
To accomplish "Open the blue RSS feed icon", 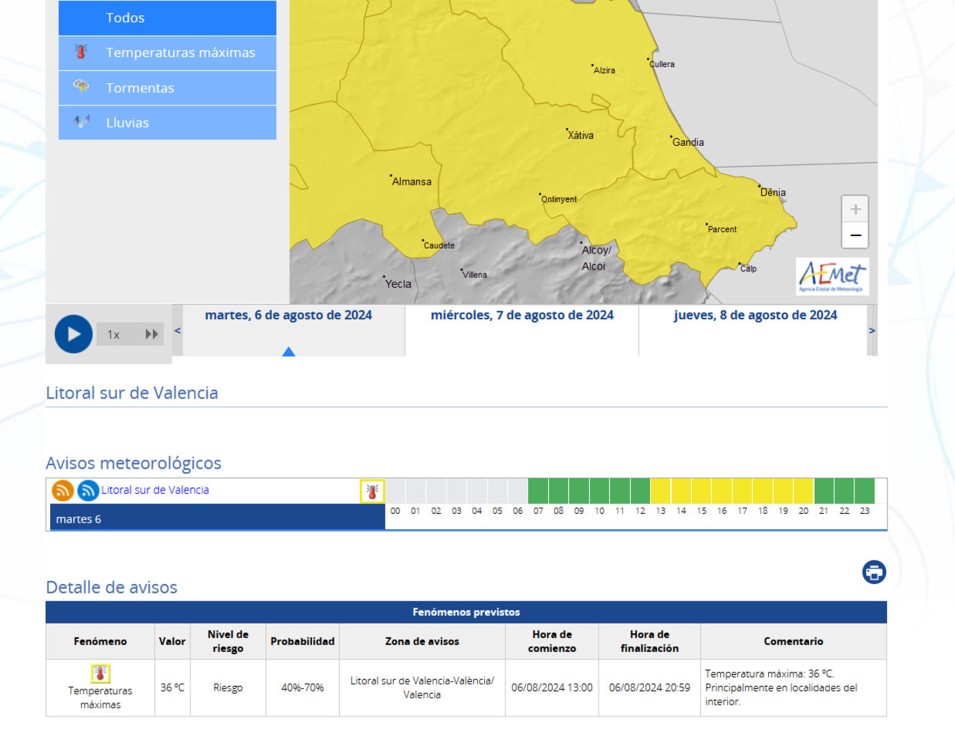I will (88, 490).
